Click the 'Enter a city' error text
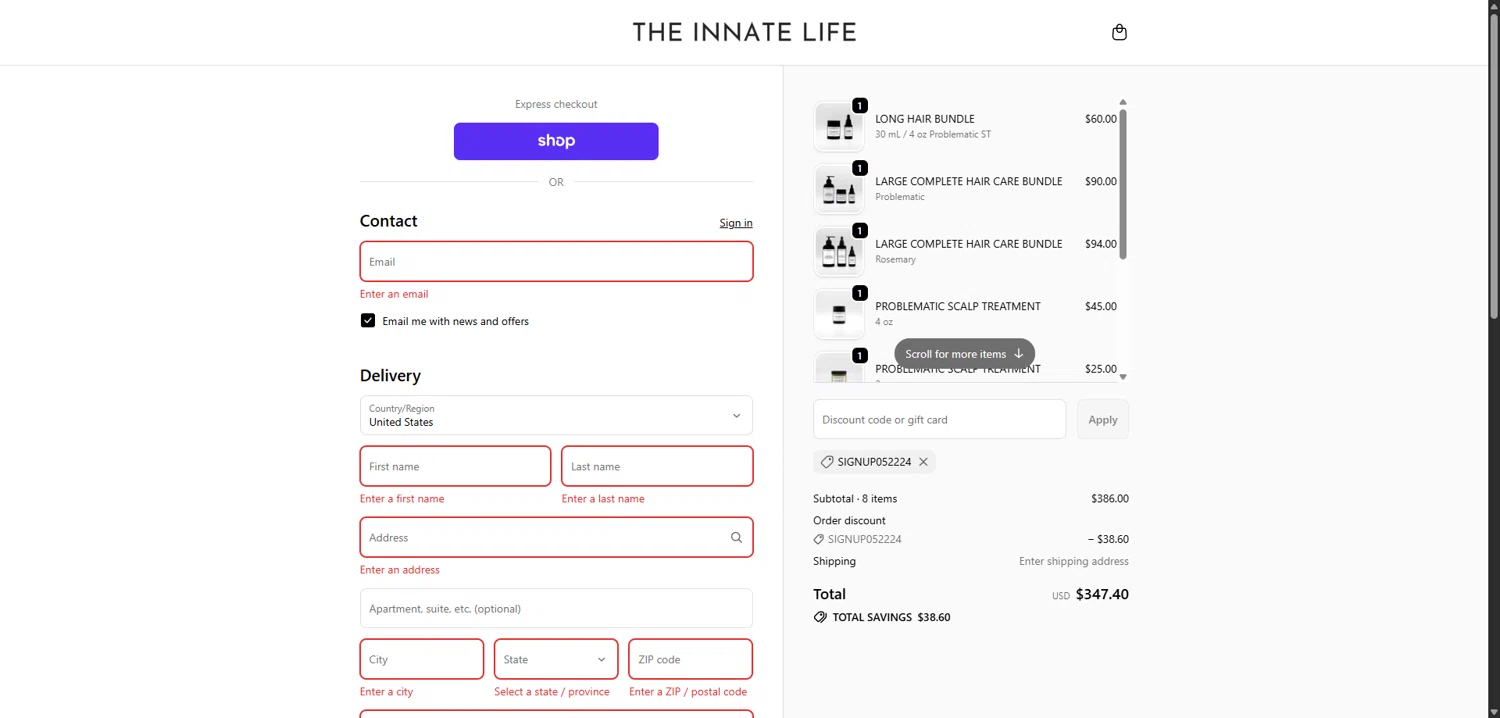This screenshot has width=1500, height=718. click(x=386, y=691)
